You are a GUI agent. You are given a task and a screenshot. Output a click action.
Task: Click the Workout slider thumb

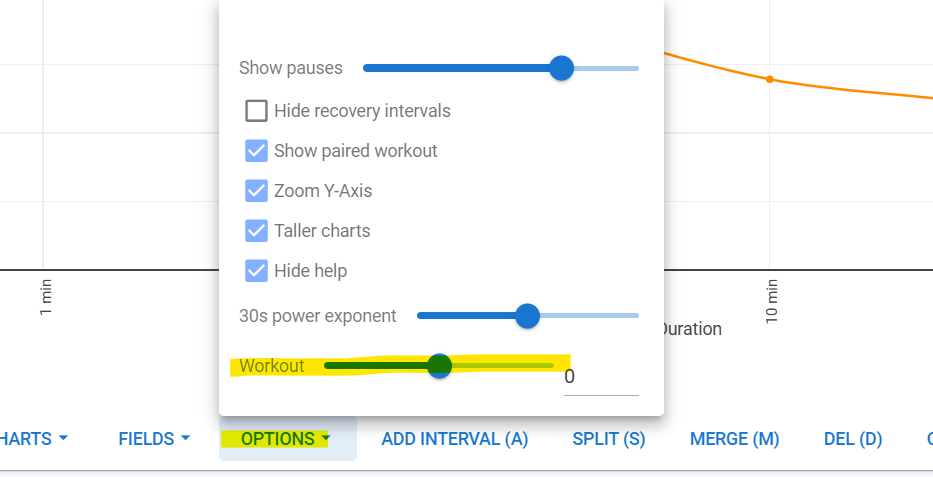[440, 366]
